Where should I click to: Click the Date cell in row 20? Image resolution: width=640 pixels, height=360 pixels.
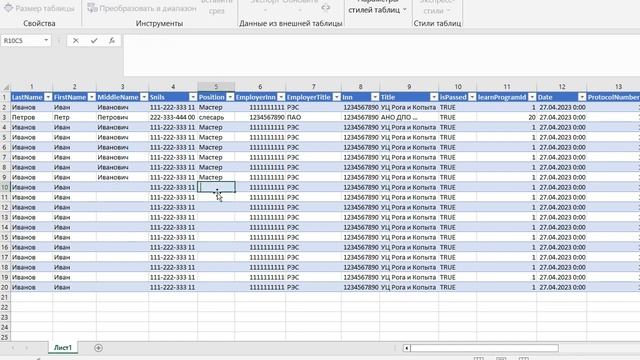[x=562, y=287]
